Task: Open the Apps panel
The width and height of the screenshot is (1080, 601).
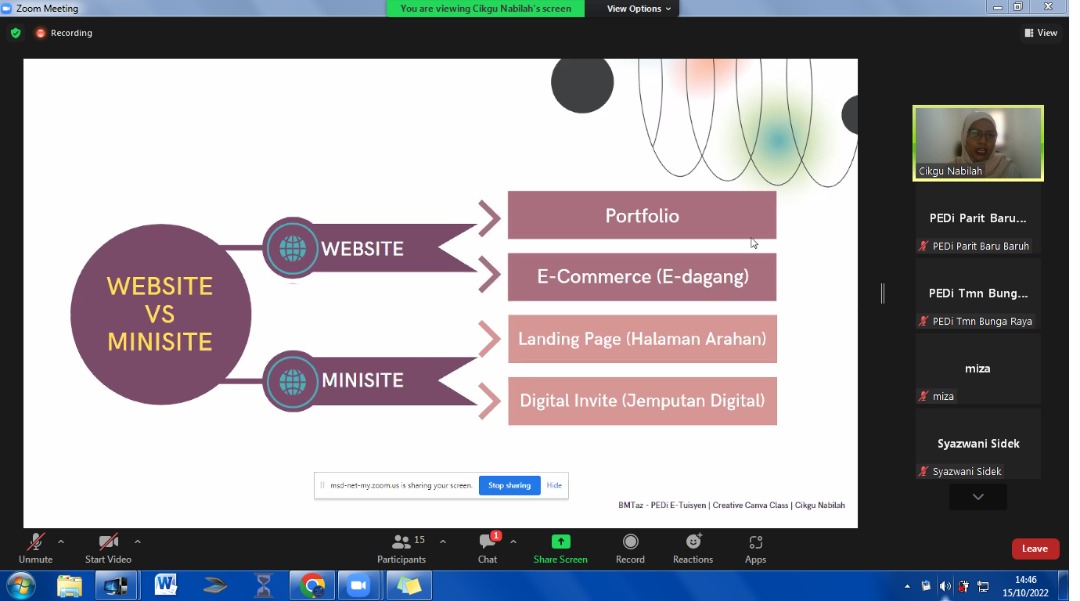Action: point(755,547)
